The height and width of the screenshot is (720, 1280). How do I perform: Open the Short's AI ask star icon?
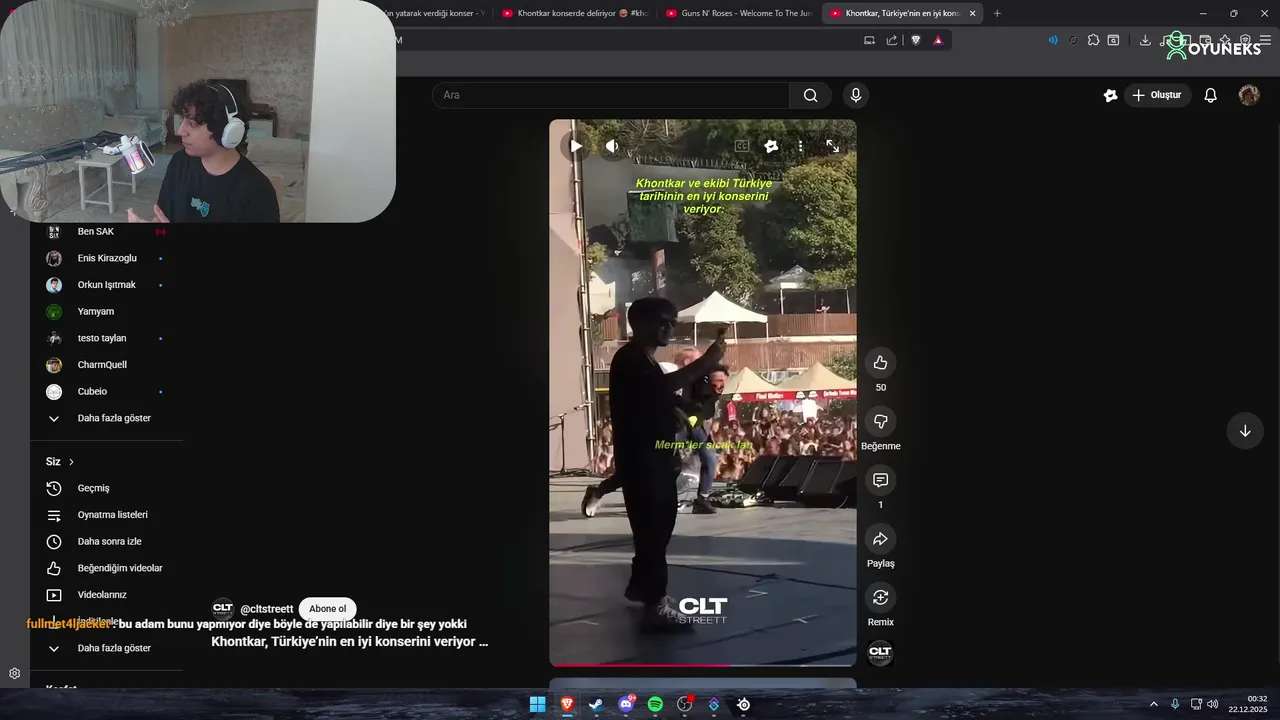pos(771,146)
